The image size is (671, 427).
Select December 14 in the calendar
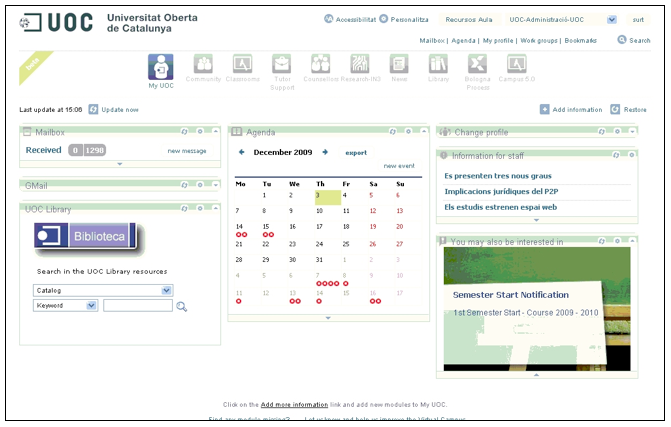click(x=239, y=226)
